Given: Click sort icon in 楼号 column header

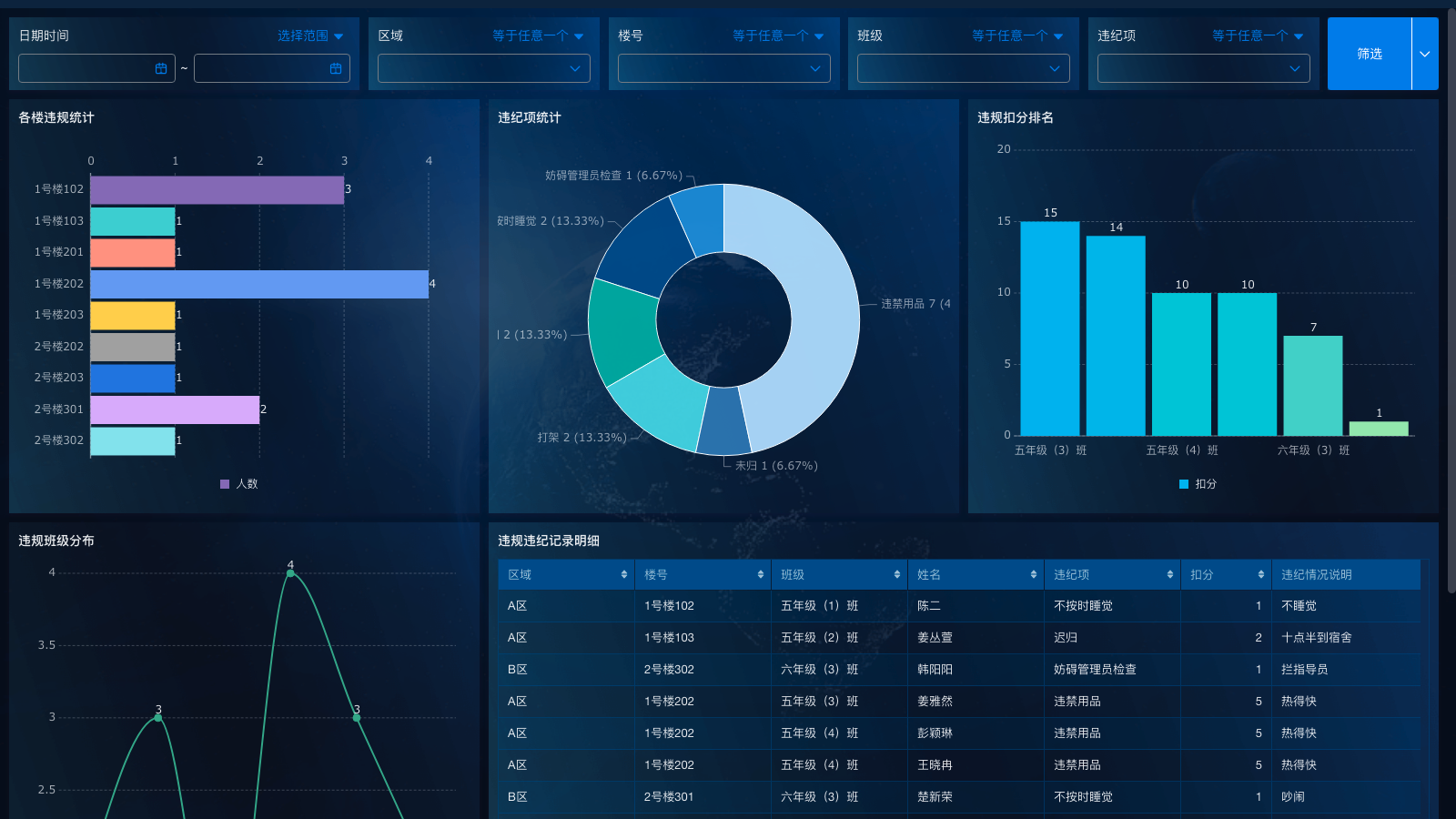Looking at the screenshot, I should 761,574.
